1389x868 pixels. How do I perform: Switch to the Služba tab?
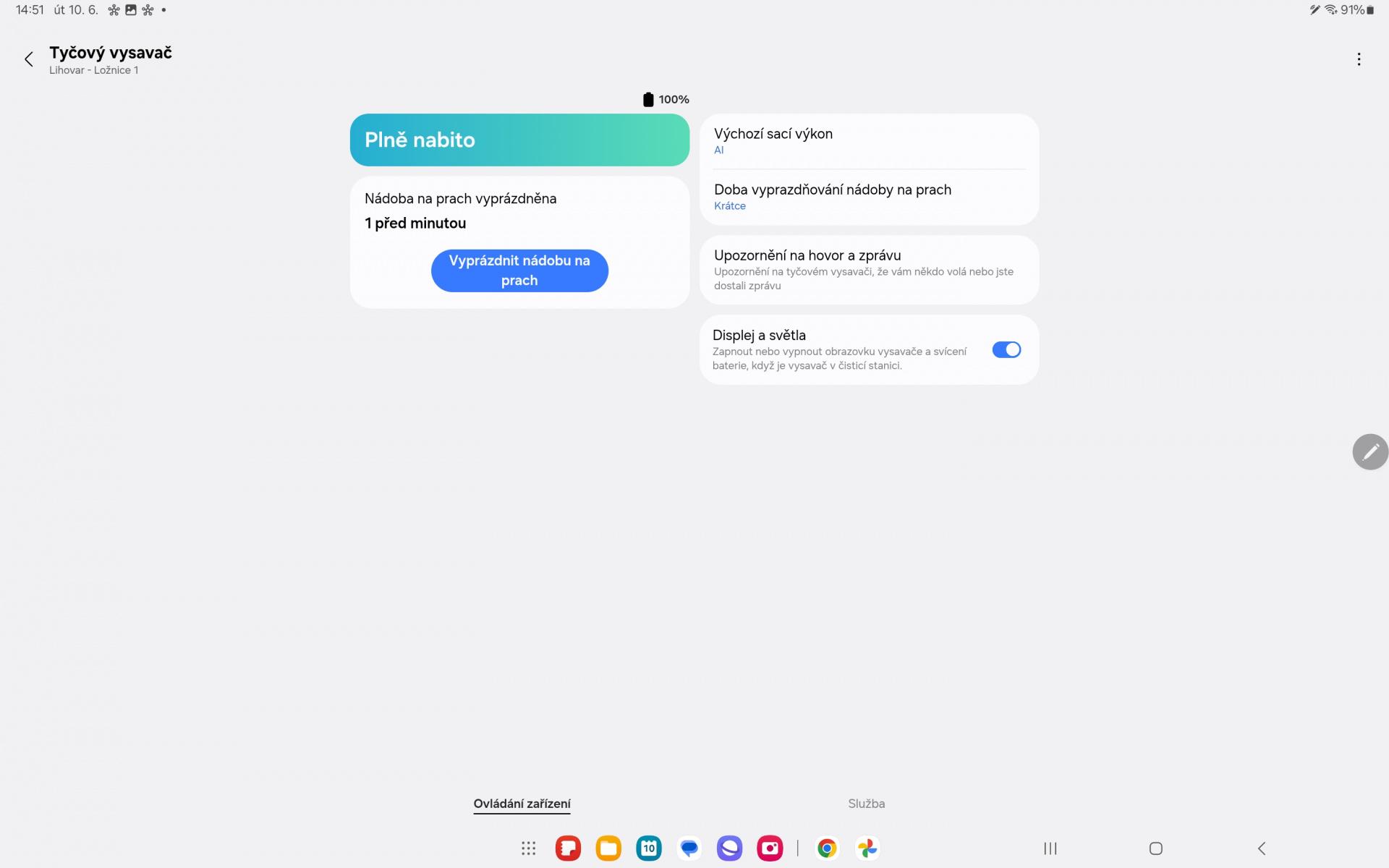(866, 804)
